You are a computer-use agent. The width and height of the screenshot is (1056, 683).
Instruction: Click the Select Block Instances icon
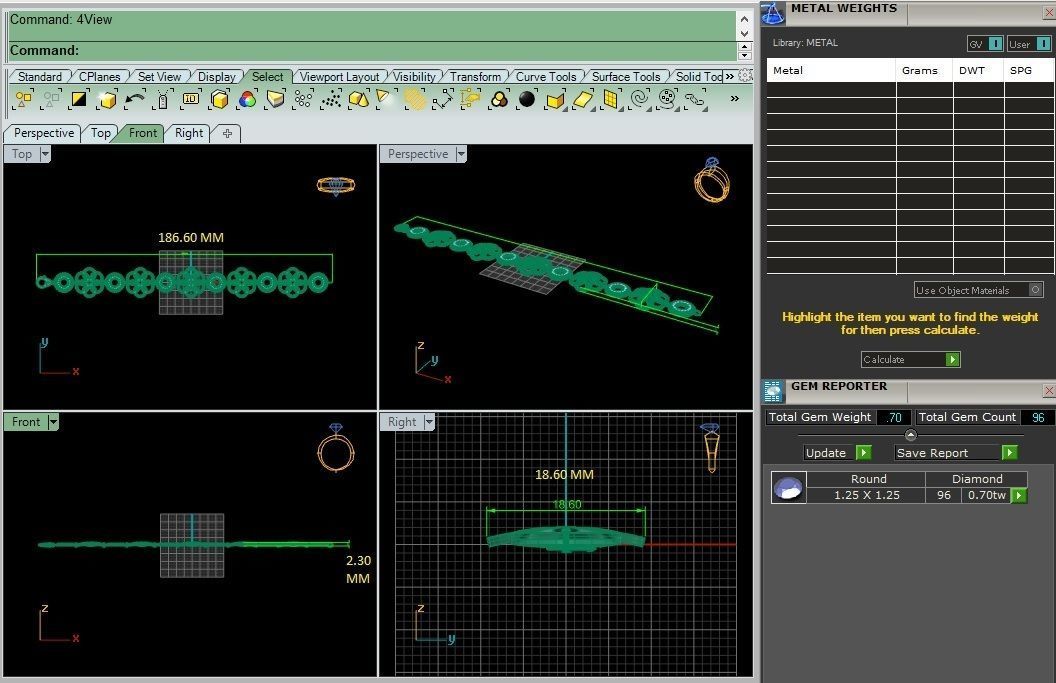tap(470, 100)
